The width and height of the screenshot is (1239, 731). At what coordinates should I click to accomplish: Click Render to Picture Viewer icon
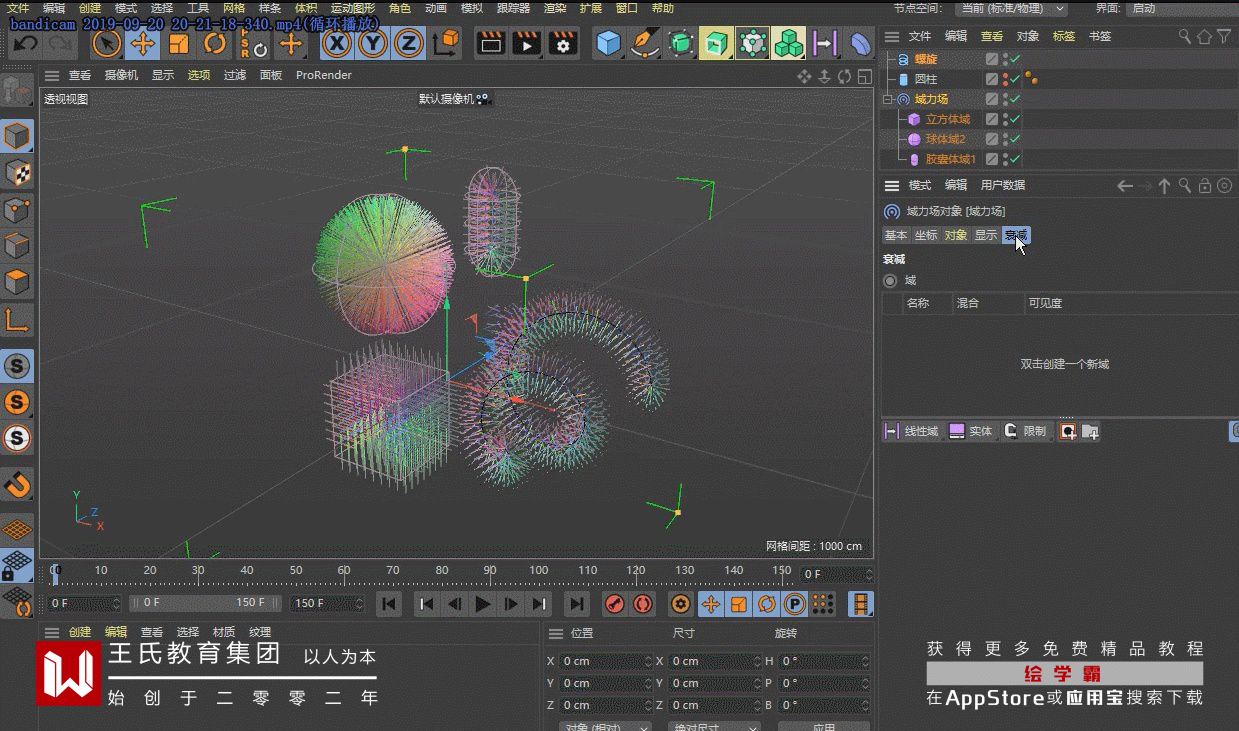click(x=526, y=44)
